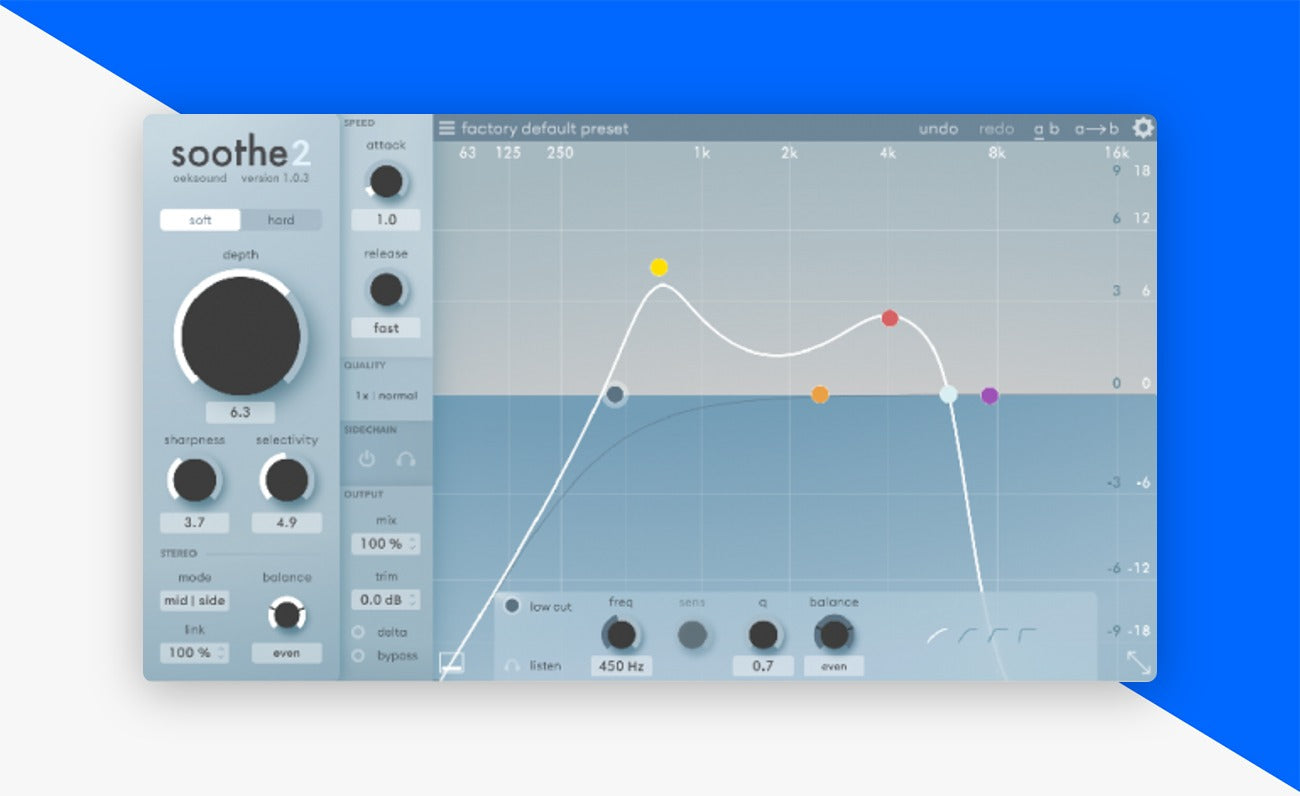Click the listen label in the band panel
Viewport: 1300px width, 796px height.
(545, 665)
